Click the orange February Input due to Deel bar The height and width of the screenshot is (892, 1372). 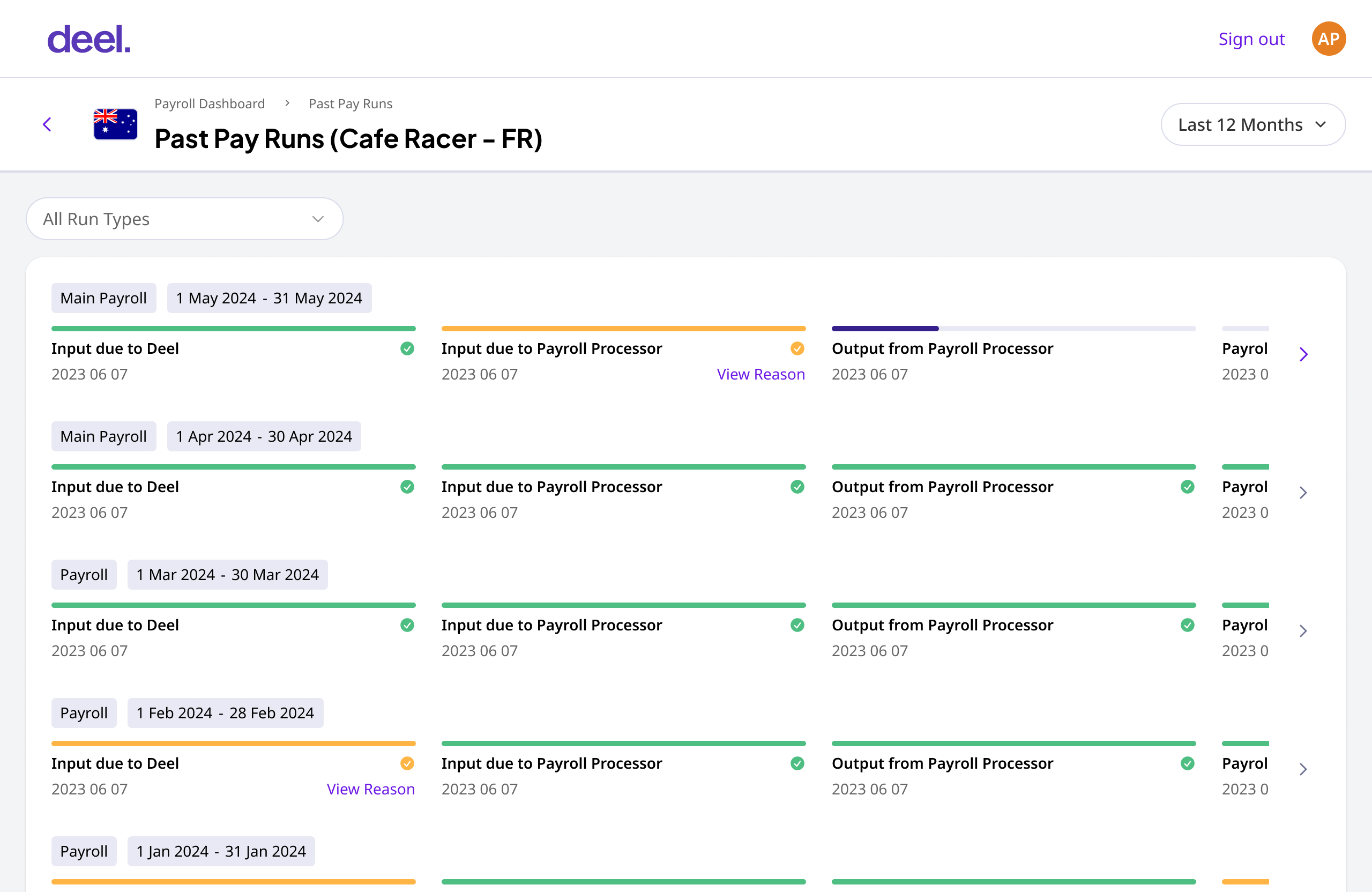pyautogui.click(x=234, y=744)
